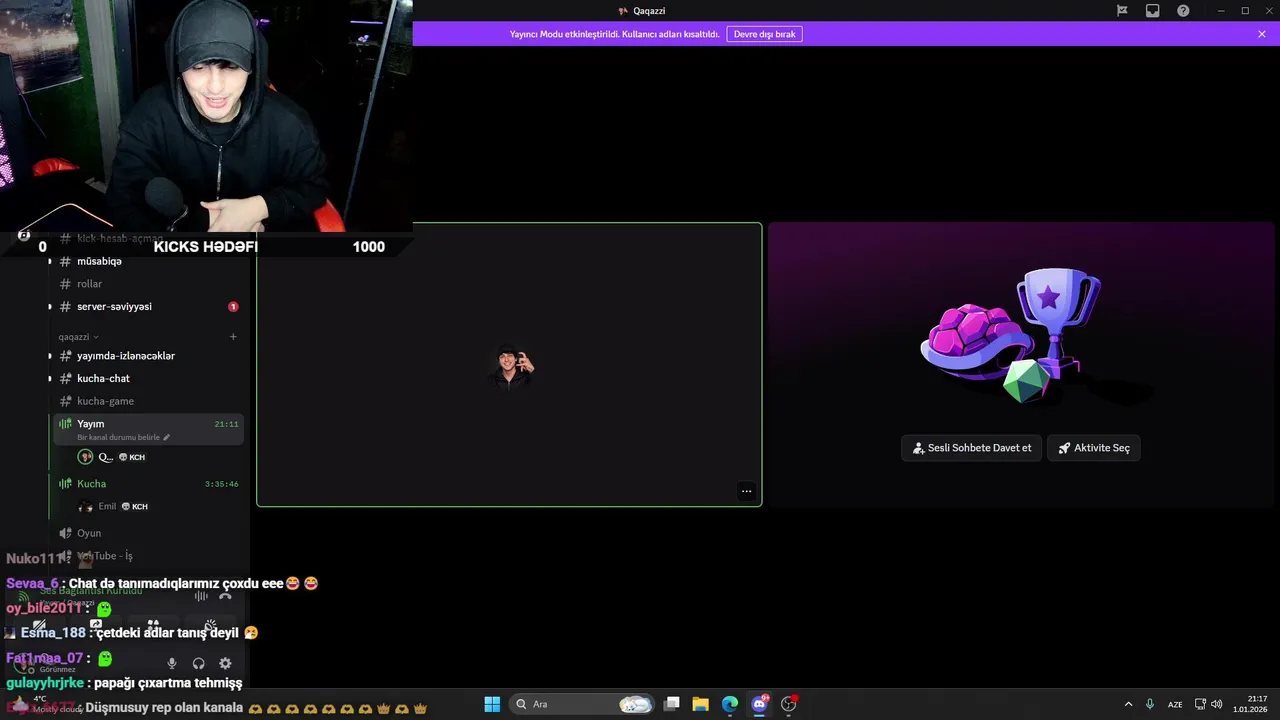1280x720 pixels.
Task: Edit channel status via pencil icon
Action: (x=167, y=437)
